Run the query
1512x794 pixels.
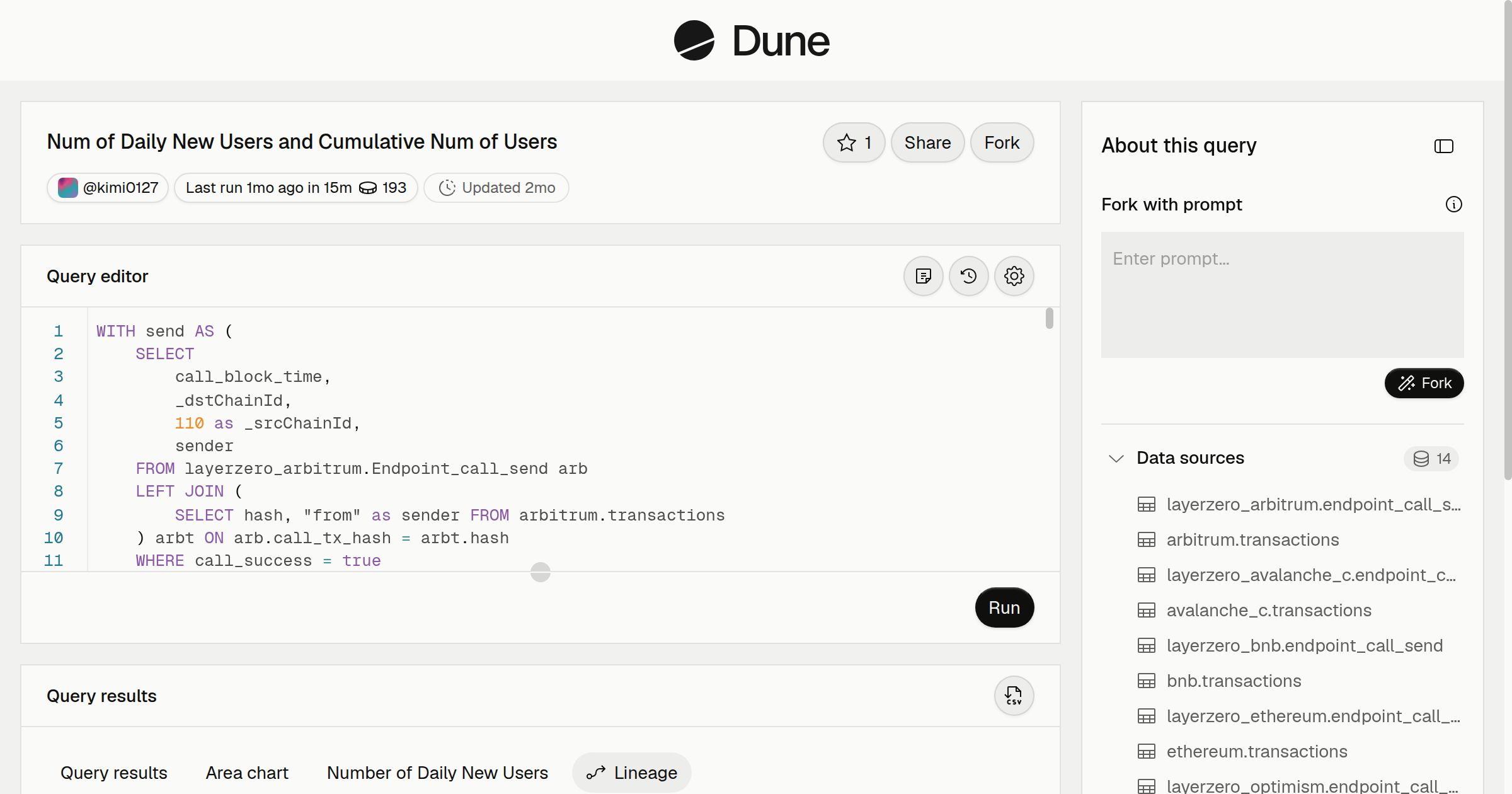click(x=1004, y=607)
